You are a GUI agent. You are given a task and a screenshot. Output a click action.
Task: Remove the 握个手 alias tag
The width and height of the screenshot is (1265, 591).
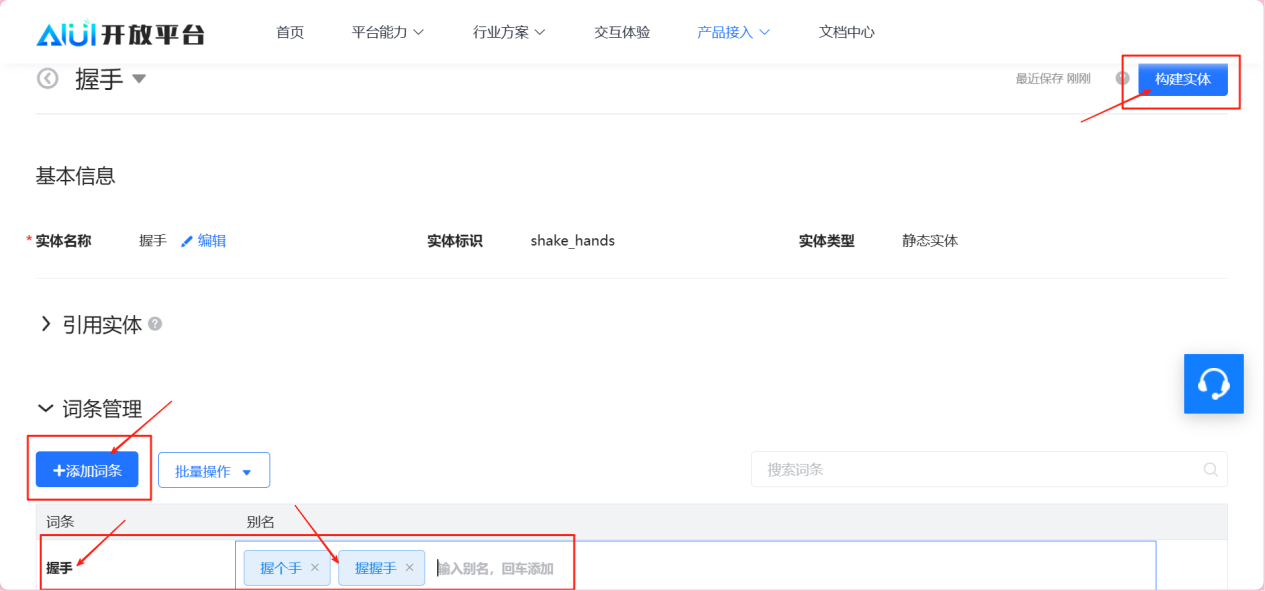tap(315, 568)
